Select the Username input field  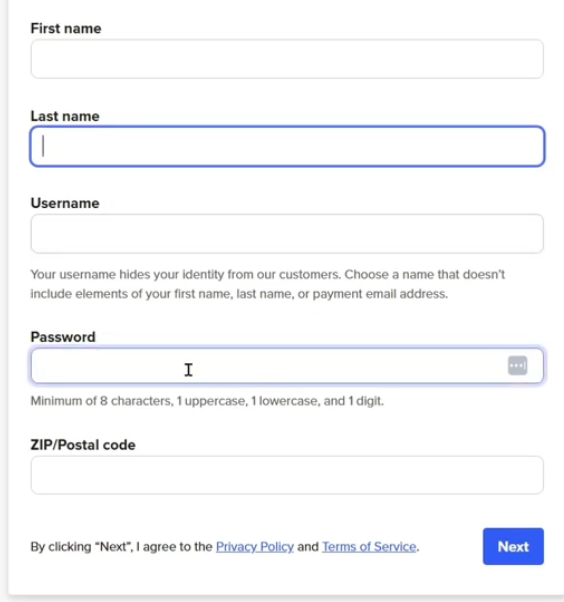[x=287, y=233]
